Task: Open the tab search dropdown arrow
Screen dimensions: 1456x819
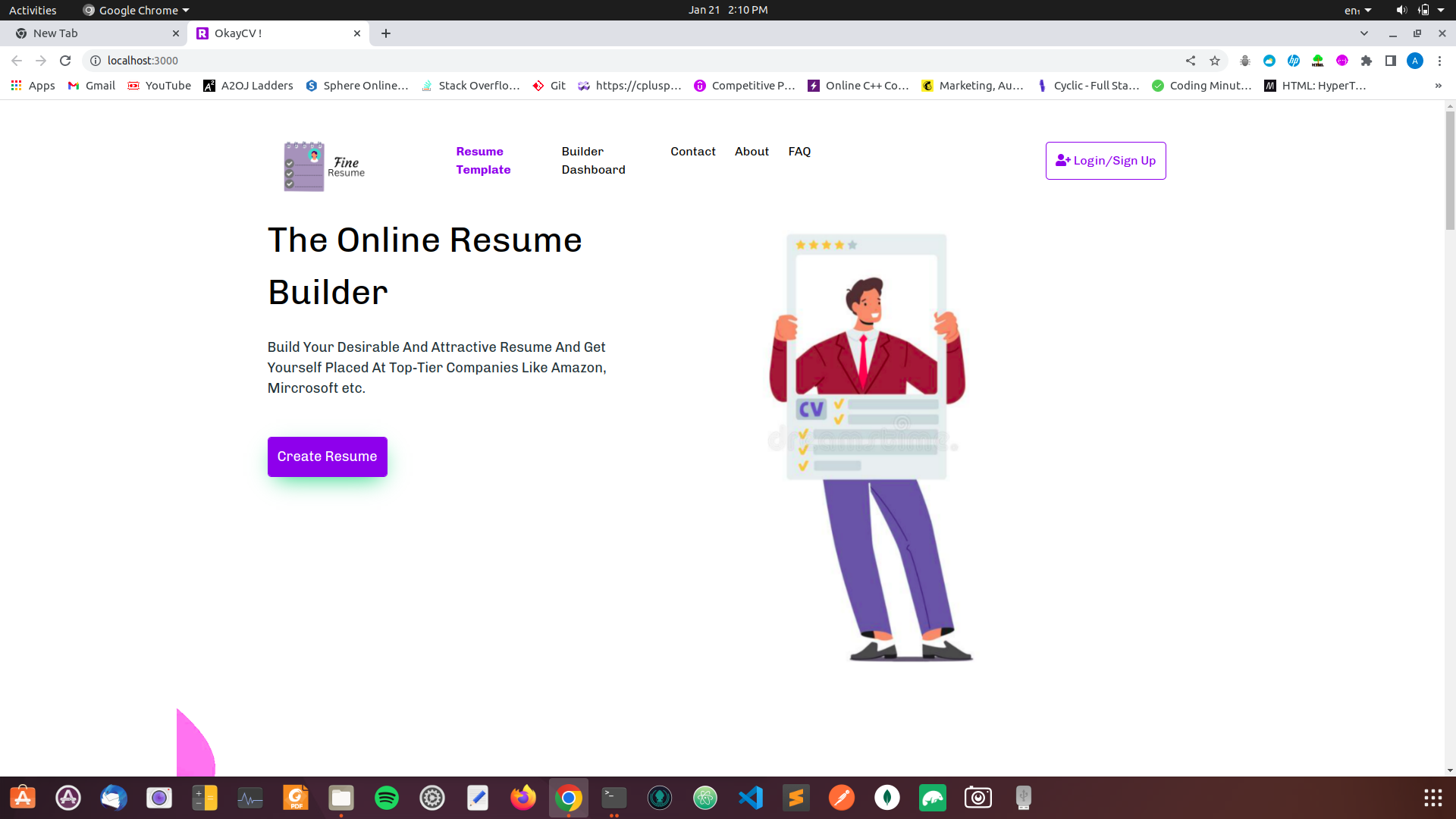Action: point(1364,33)
